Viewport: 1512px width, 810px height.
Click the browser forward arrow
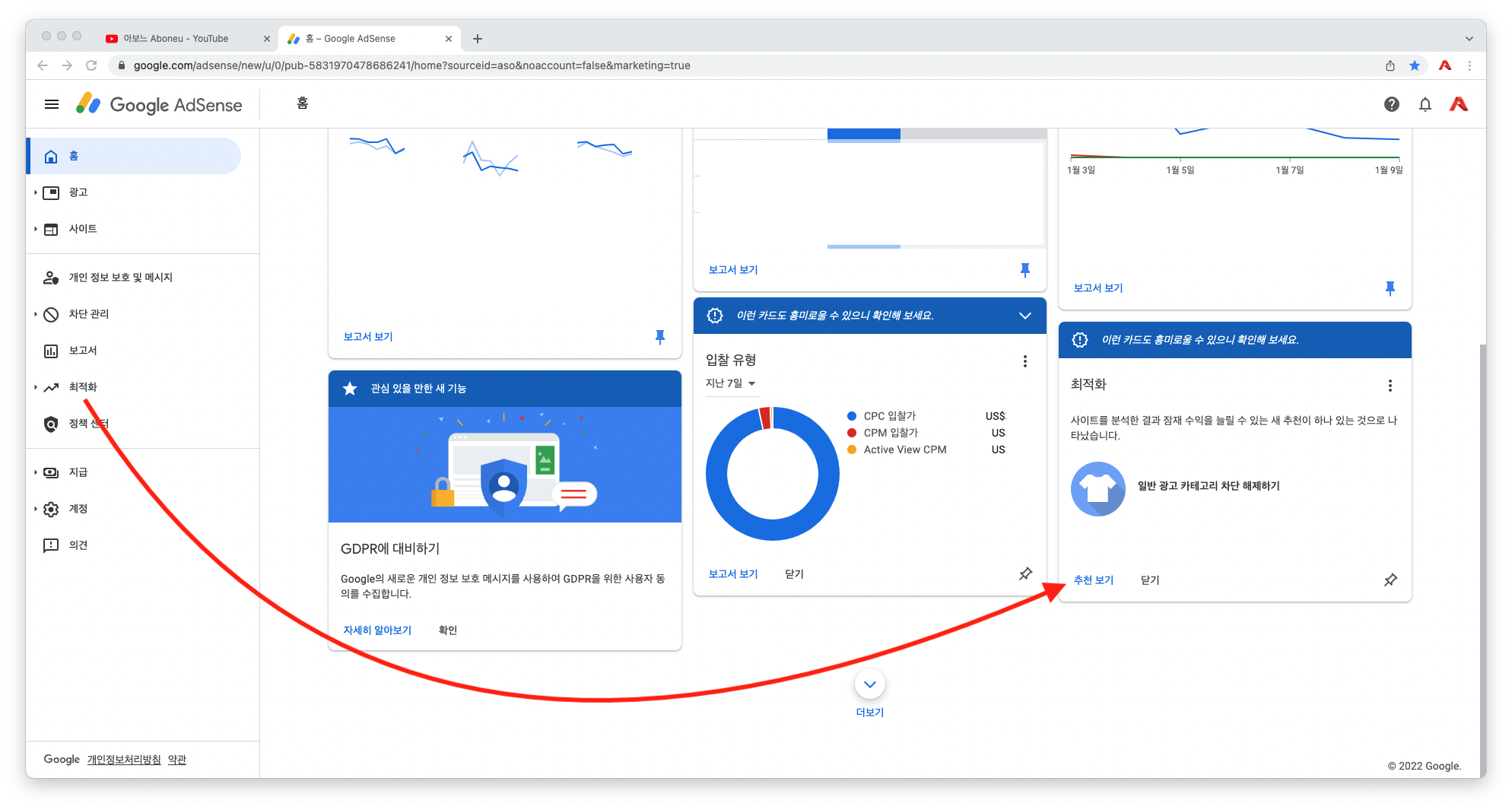tap(67, 65)
